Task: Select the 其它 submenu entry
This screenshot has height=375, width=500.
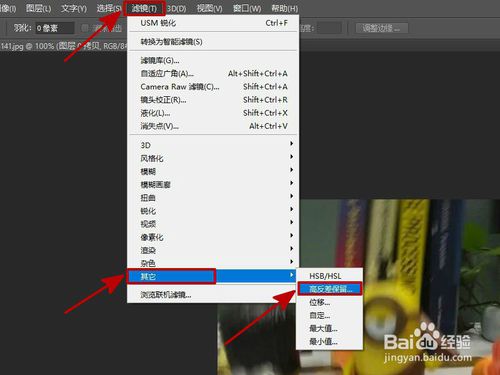Action: [212, 276]
